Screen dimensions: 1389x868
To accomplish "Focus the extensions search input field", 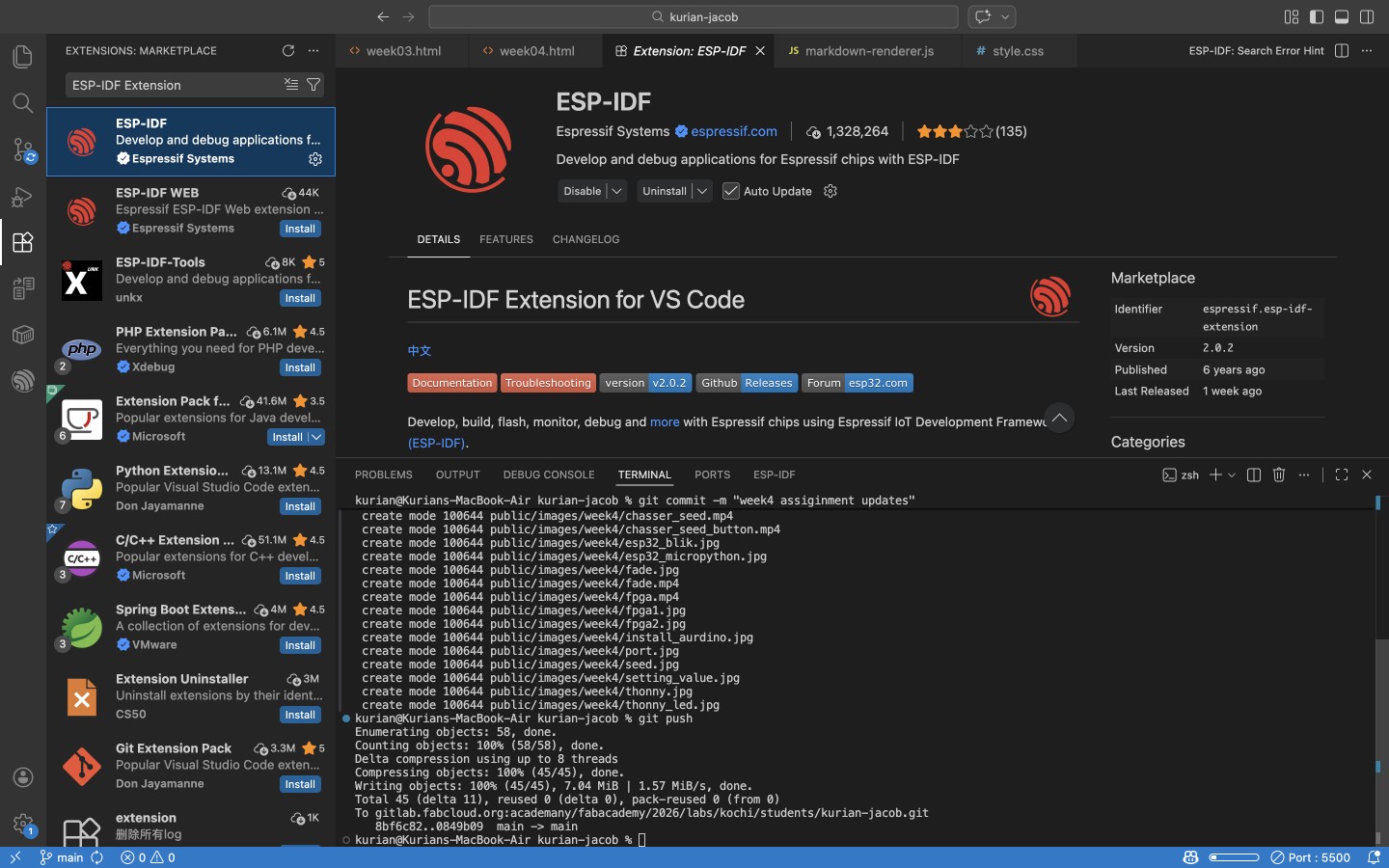I will [174, 85].
